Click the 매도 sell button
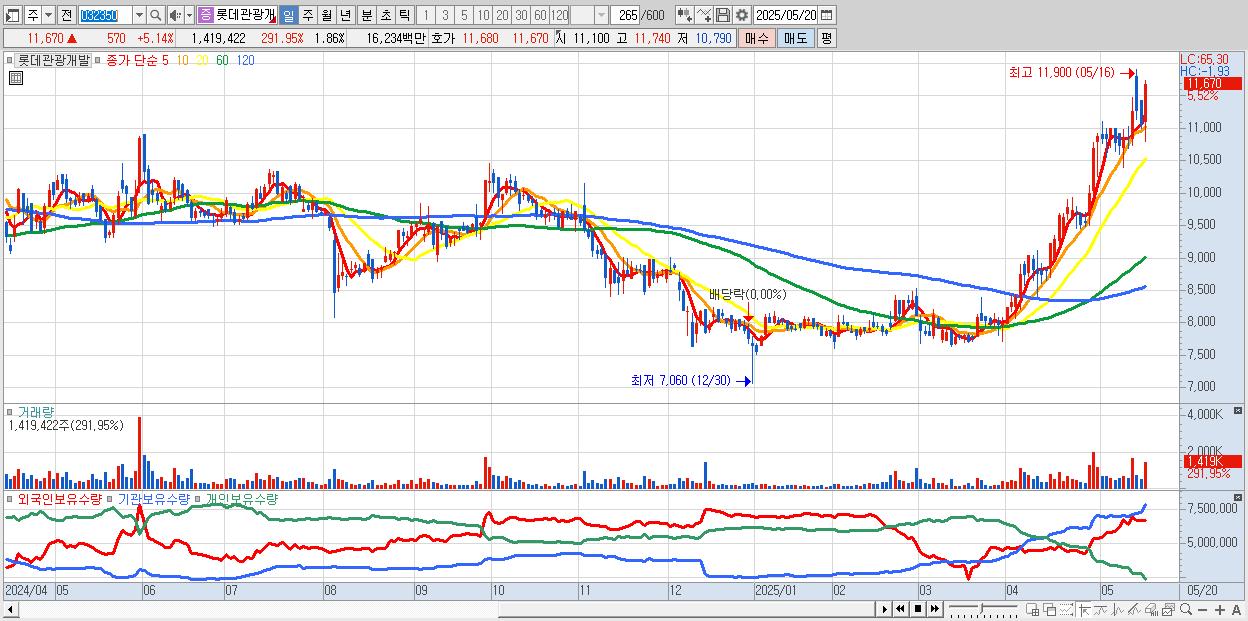 [796, 38]
